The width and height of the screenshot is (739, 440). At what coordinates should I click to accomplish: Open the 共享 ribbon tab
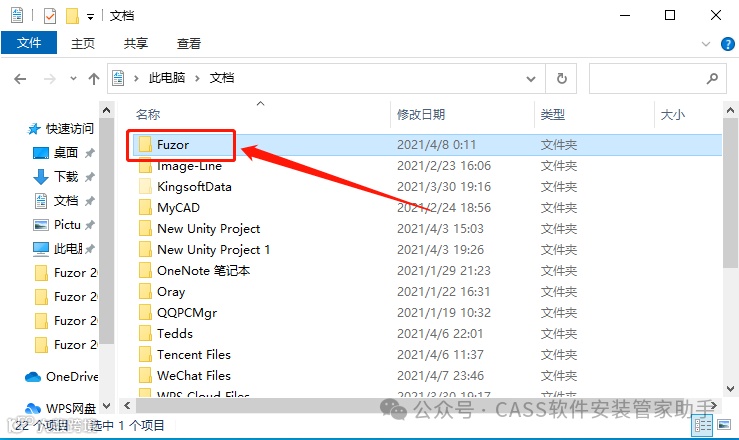coord(136,43)
